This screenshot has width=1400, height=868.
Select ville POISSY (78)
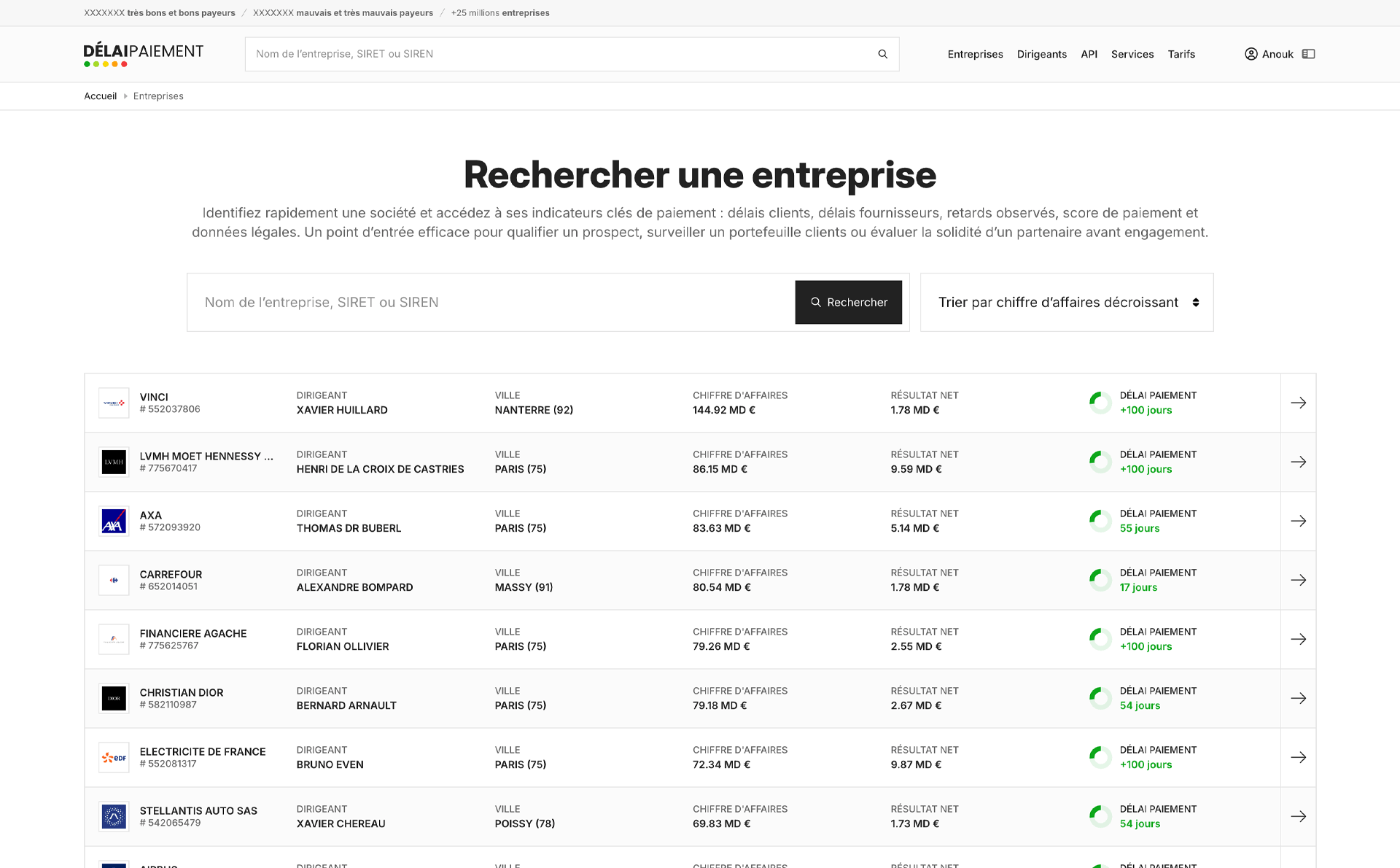(525, 824)
